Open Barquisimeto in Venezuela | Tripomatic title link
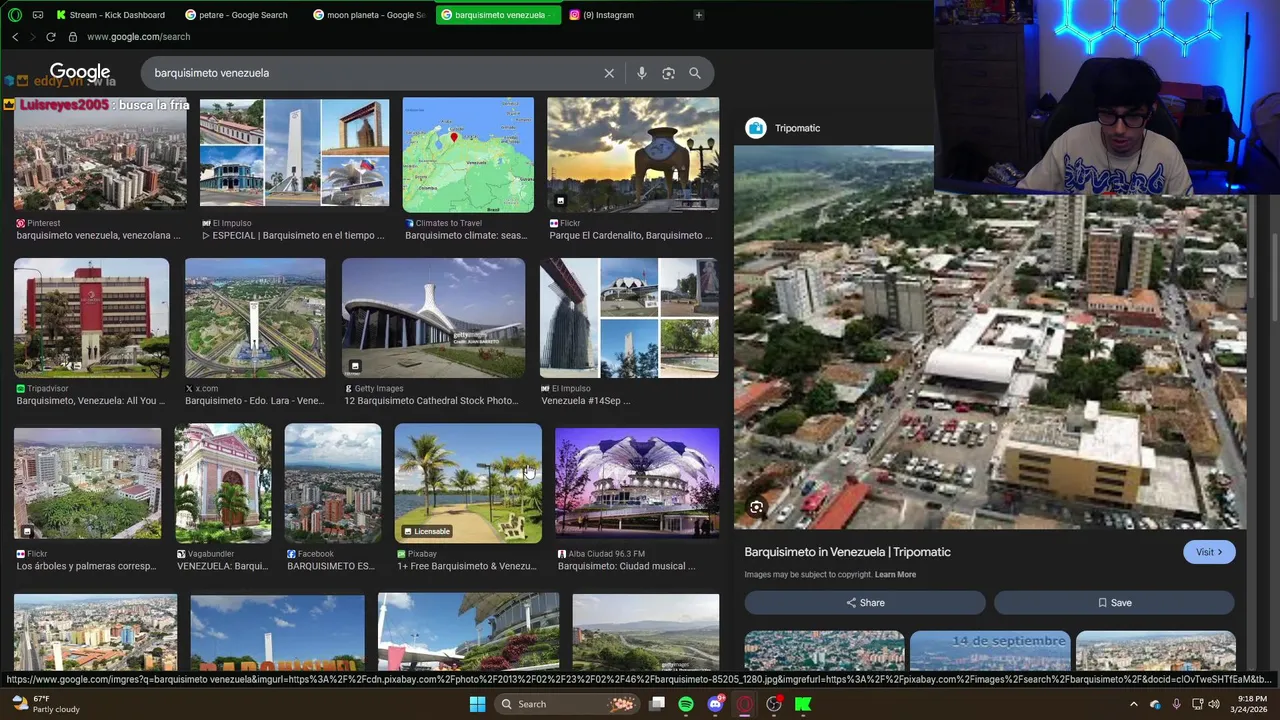This screenshot has height=720, width=1280. (847, 552)
